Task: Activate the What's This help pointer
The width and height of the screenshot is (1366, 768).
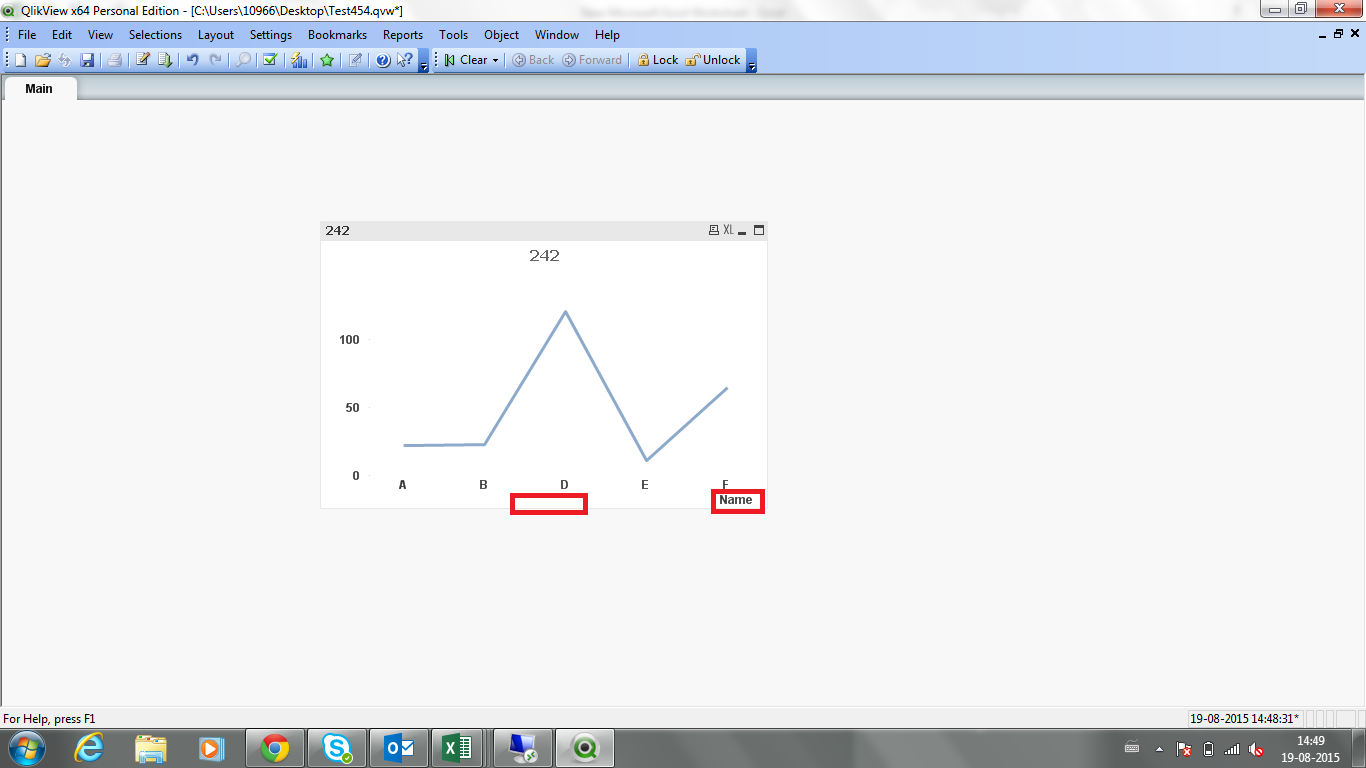Action: click(x=405, y=60)
